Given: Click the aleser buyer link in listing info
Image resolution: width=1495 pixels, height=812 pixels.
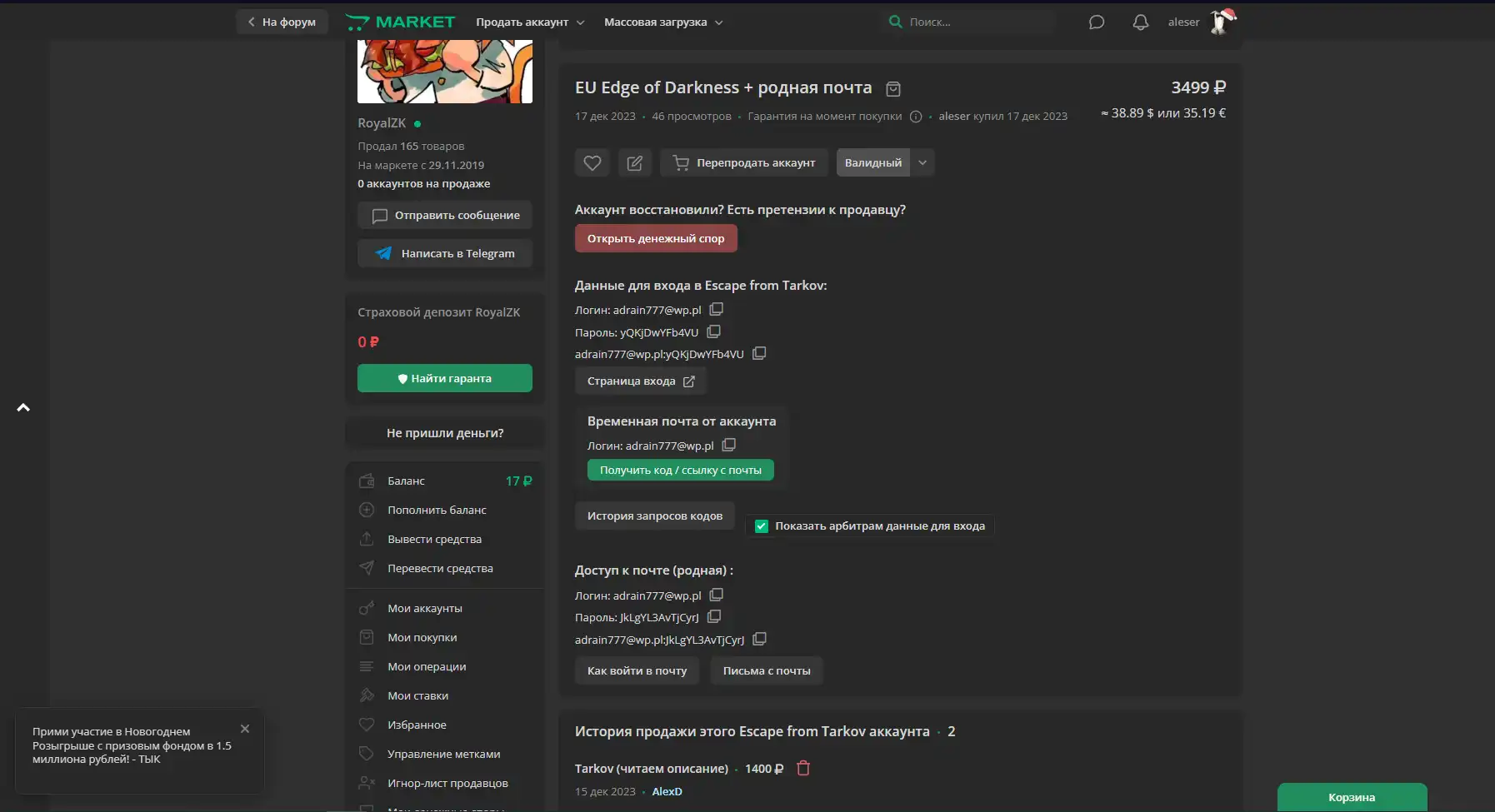Looking at the screenshot, I should 954,117.
